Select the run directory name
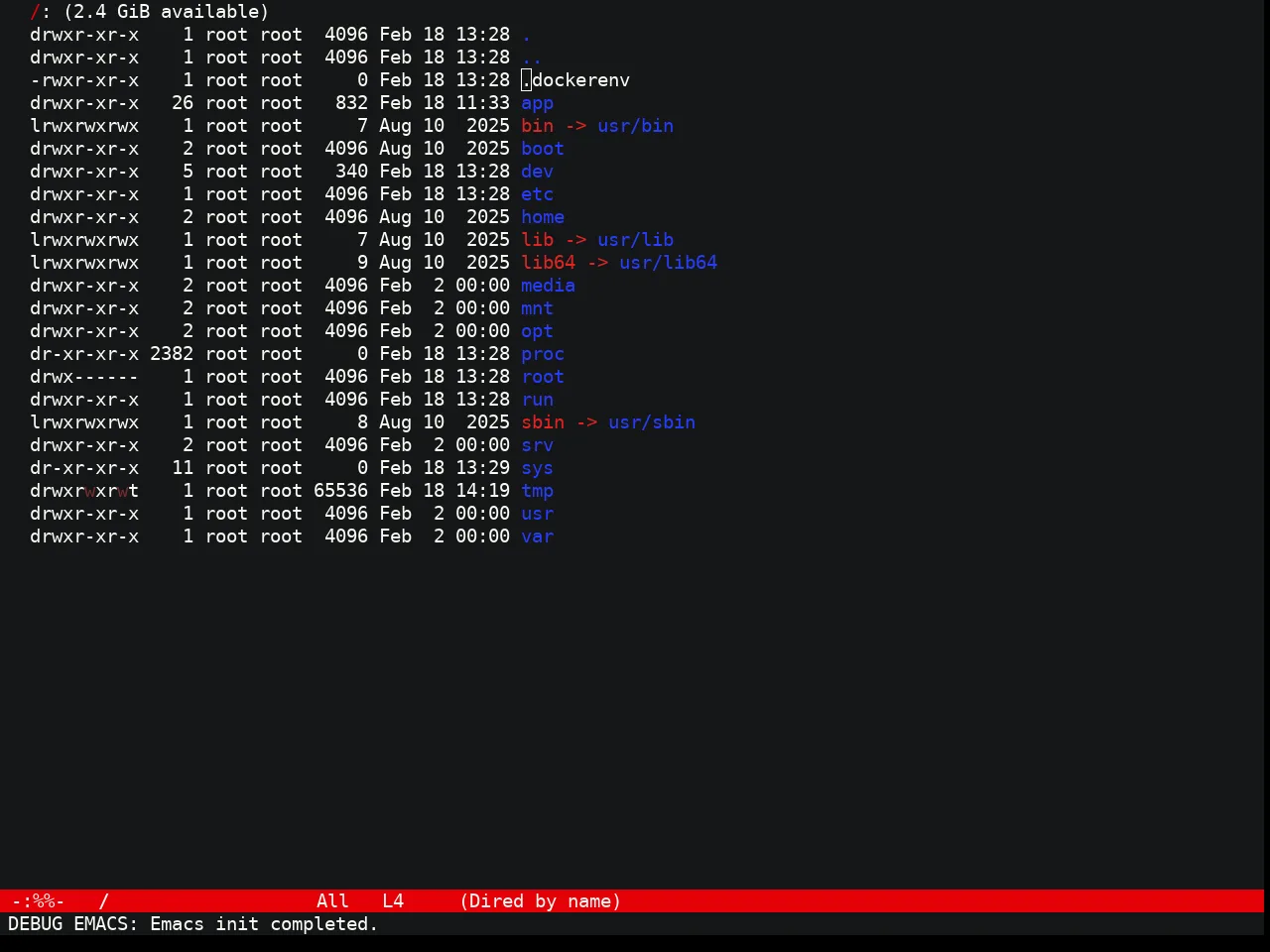 tap(537, 400)
